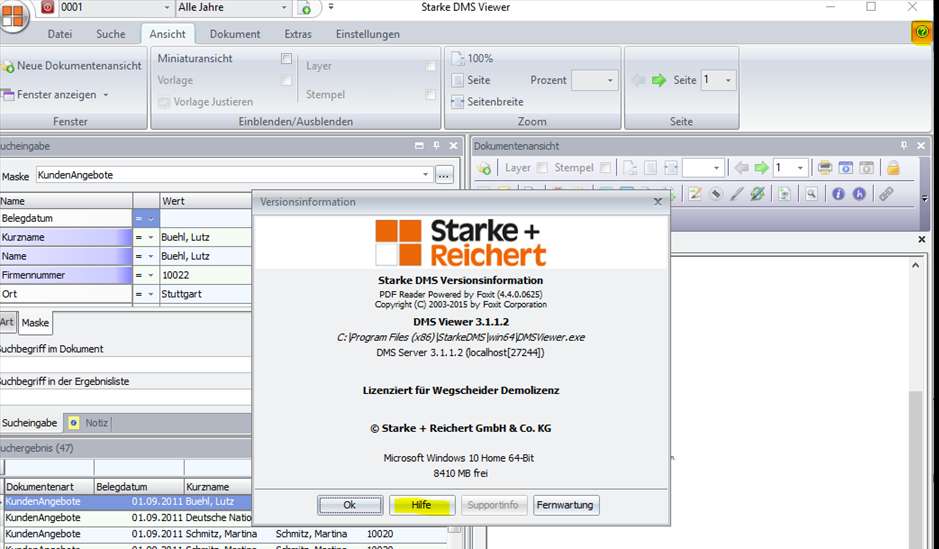Click the blue 'h' history icon
The image size is (939, 549).
tap(859, 194)
